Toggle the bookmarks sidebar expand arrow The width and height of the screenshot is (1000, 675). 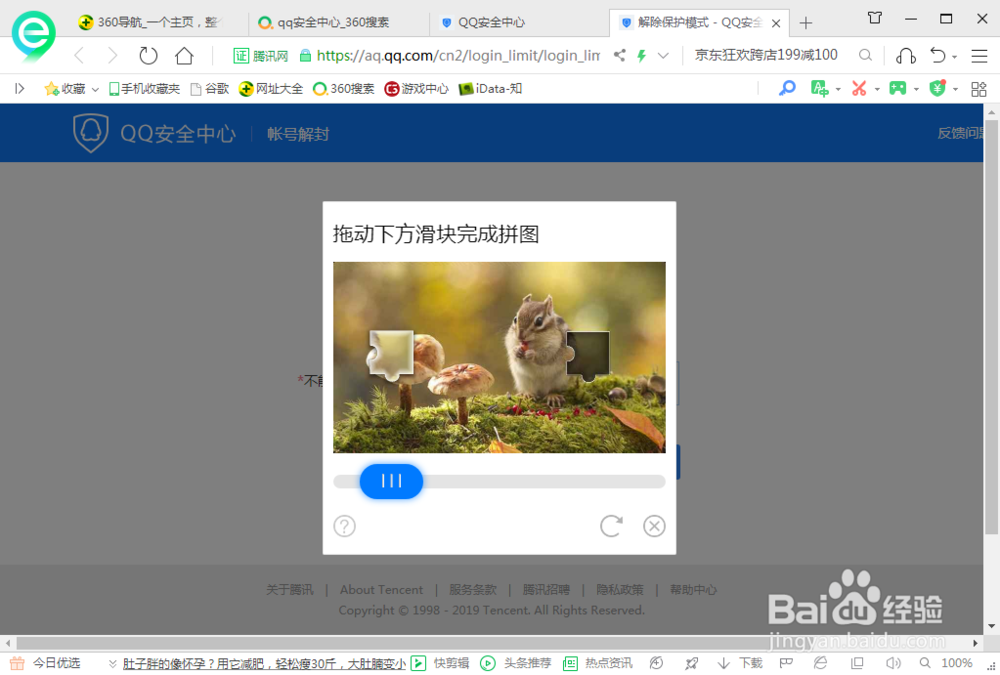pos(20,89)
